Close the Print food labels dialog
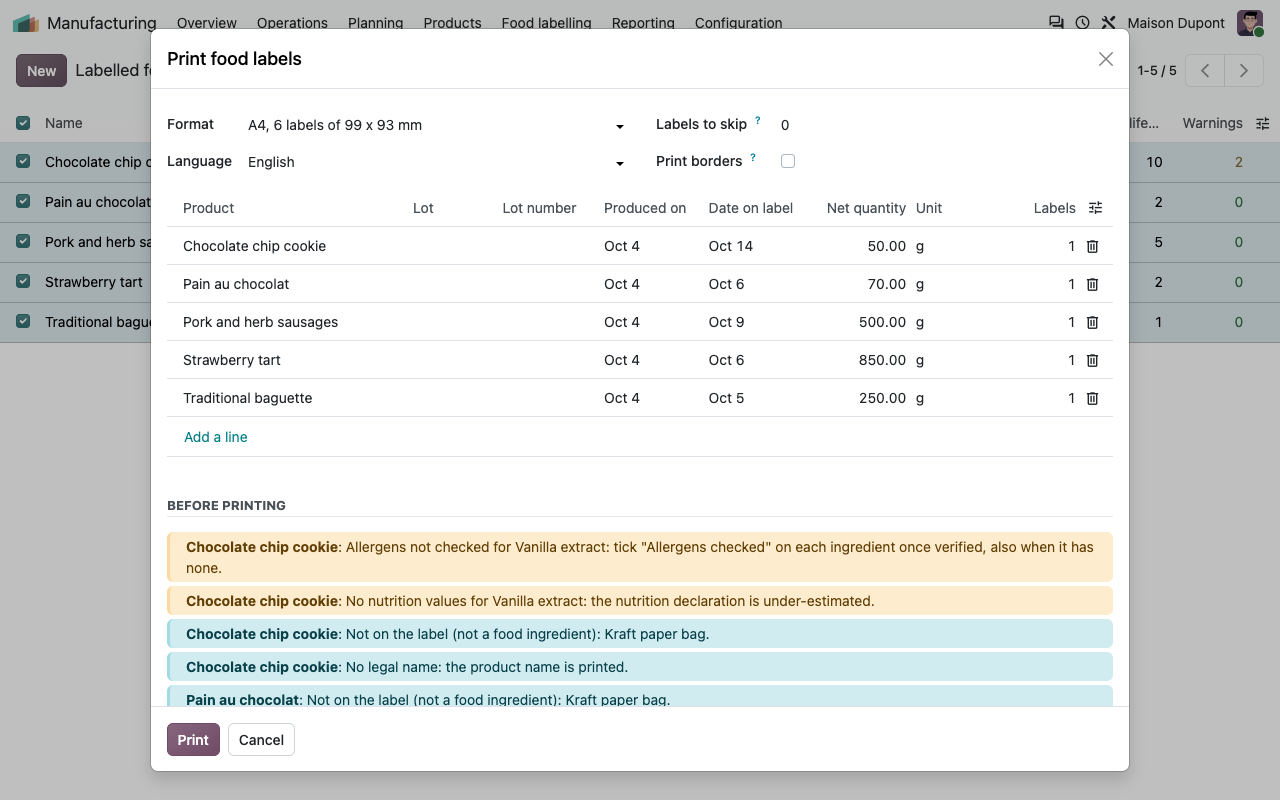1280x800 pixels. tap(1105, 59)
